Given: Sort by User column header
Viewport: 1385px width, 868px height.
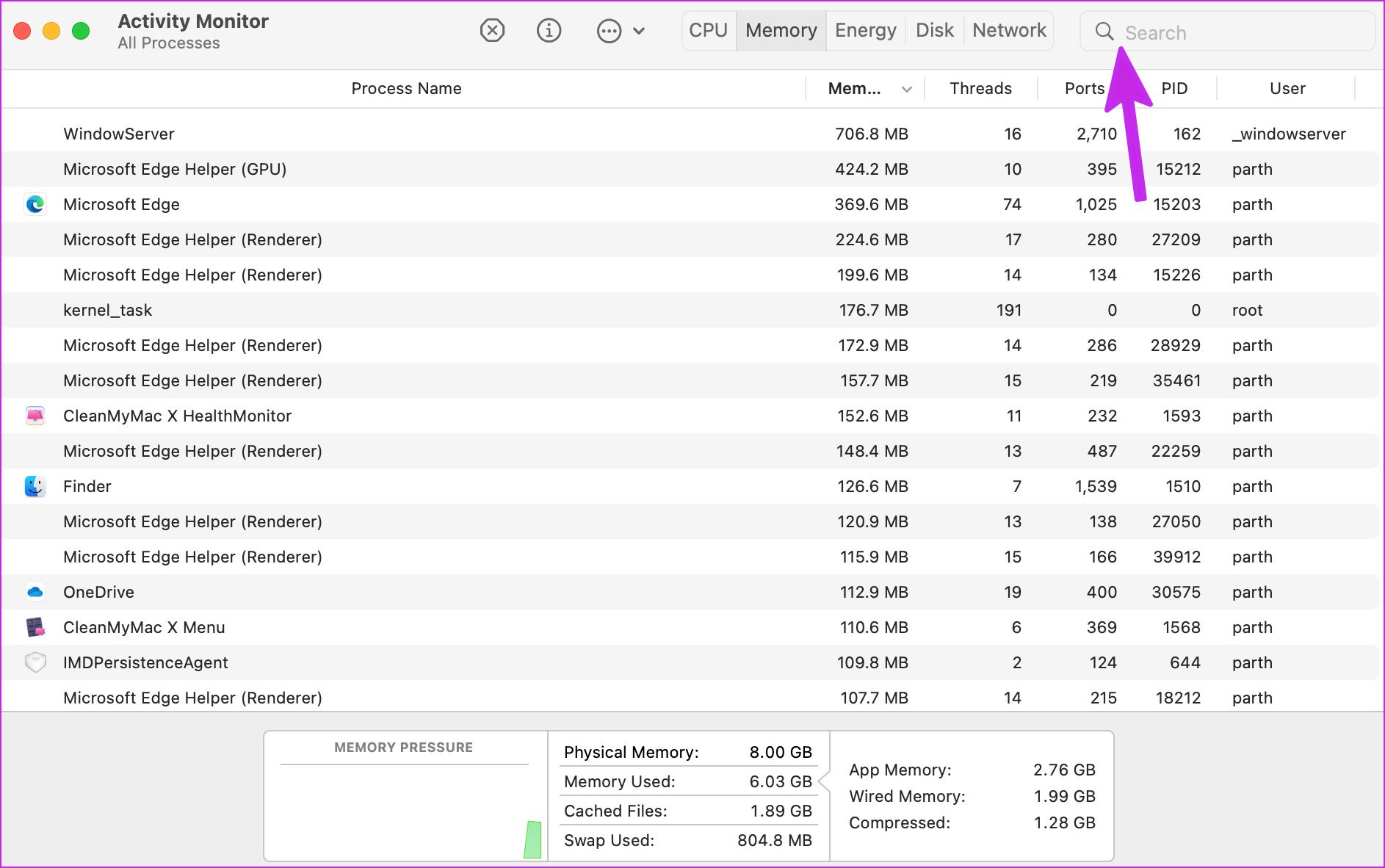Looking at the screenshot, I should click(x=1287, y=89).
